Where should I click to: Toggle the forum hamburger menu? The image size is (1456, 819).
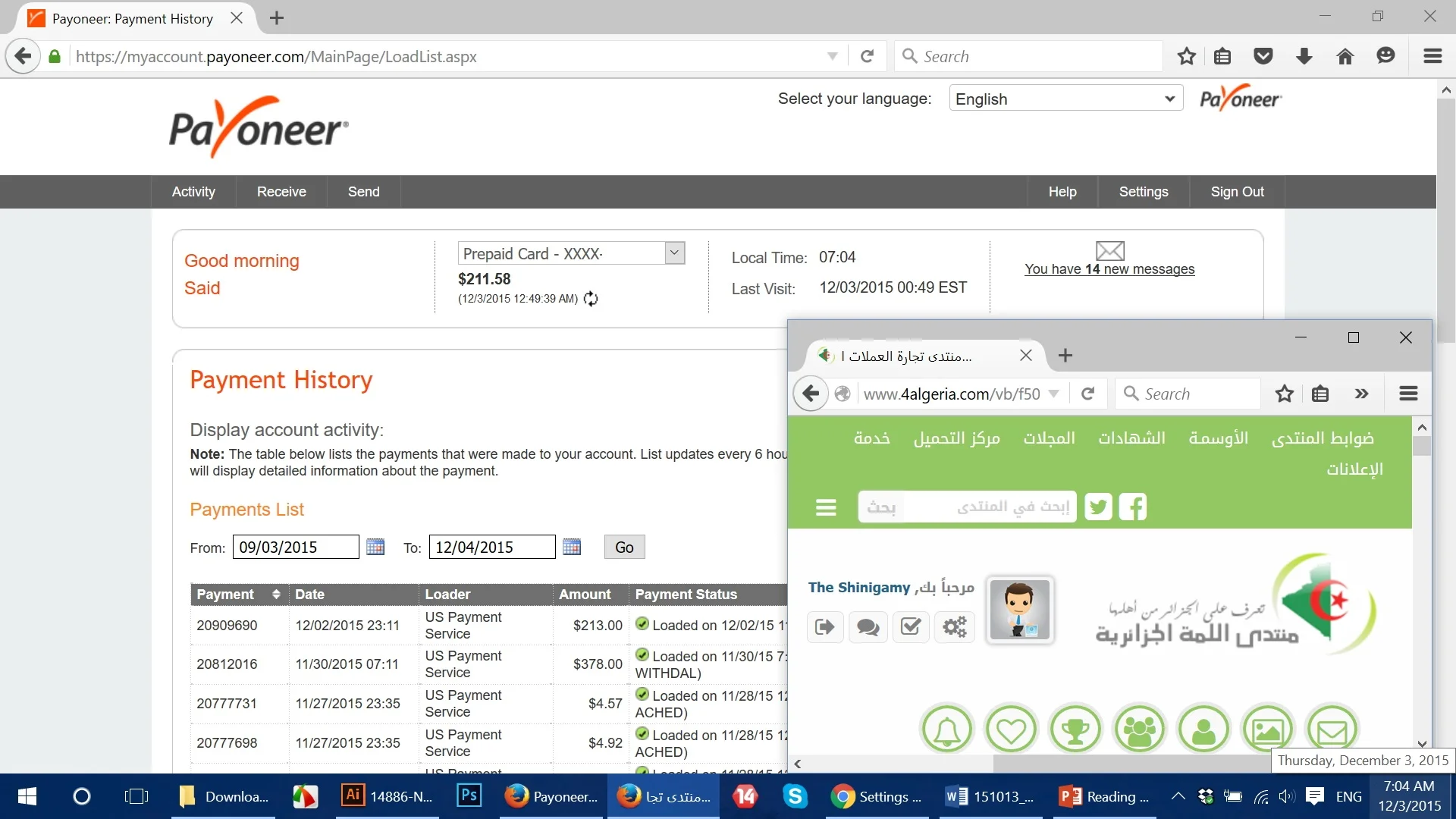[x=826, y=507]
